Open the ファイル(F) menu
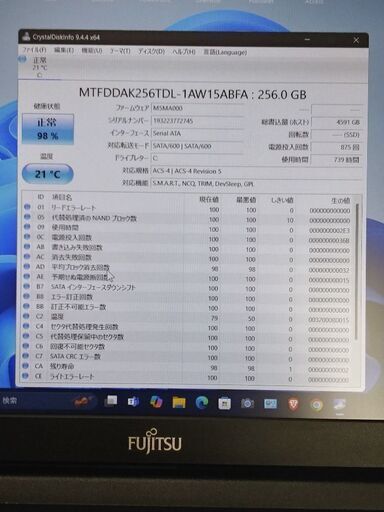 (34, 50)
